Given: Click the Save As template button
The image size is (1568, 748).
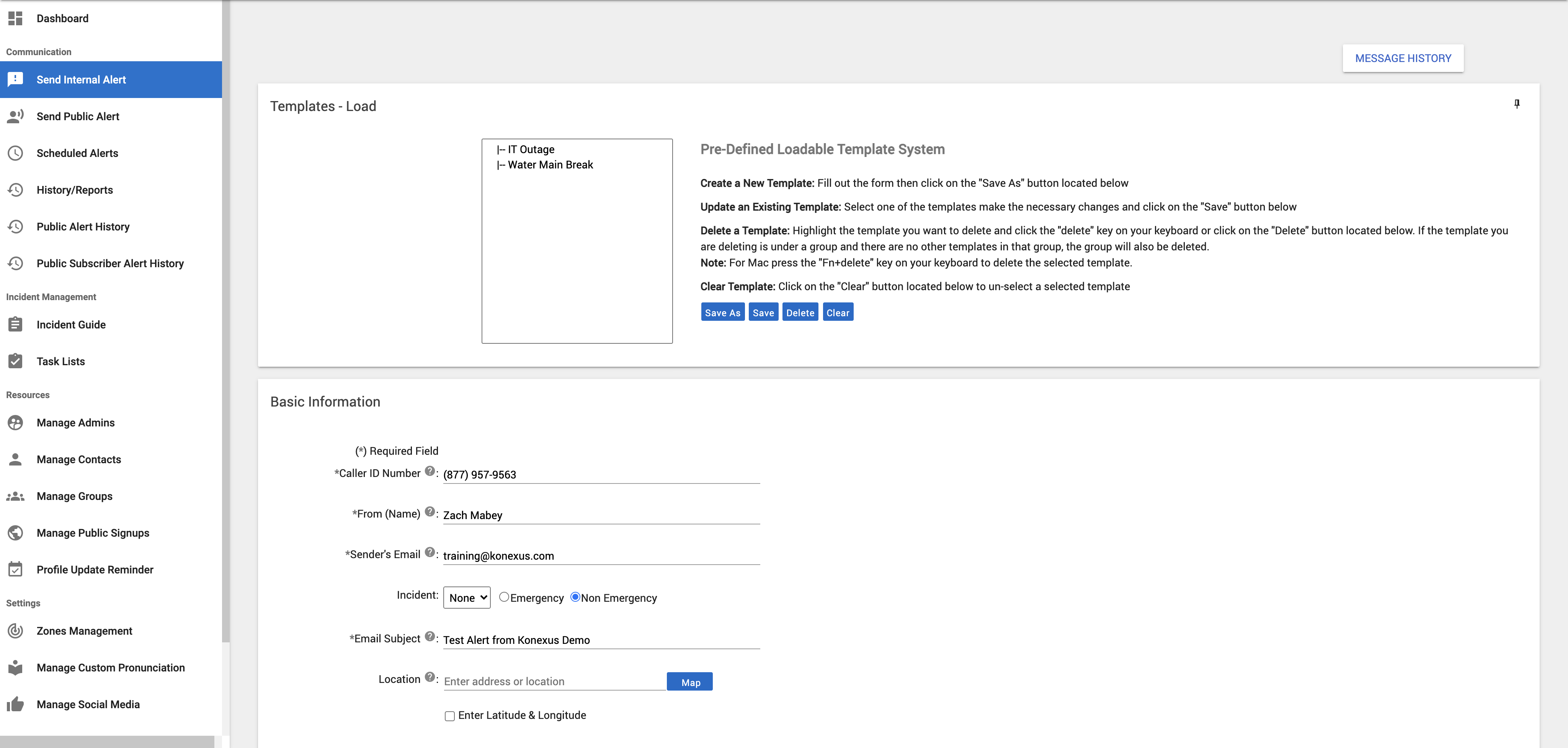Looking at the screenshot, I should point(722,312).
